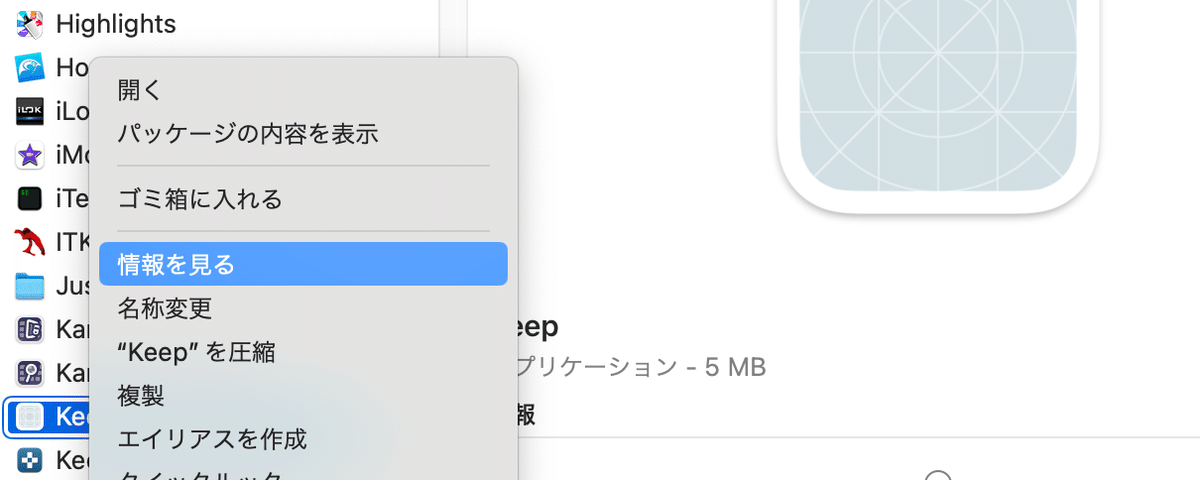Click the iTerm terminal icon
The height and width of the screenshot is (480, 1200).
click(x=30, y=198)
